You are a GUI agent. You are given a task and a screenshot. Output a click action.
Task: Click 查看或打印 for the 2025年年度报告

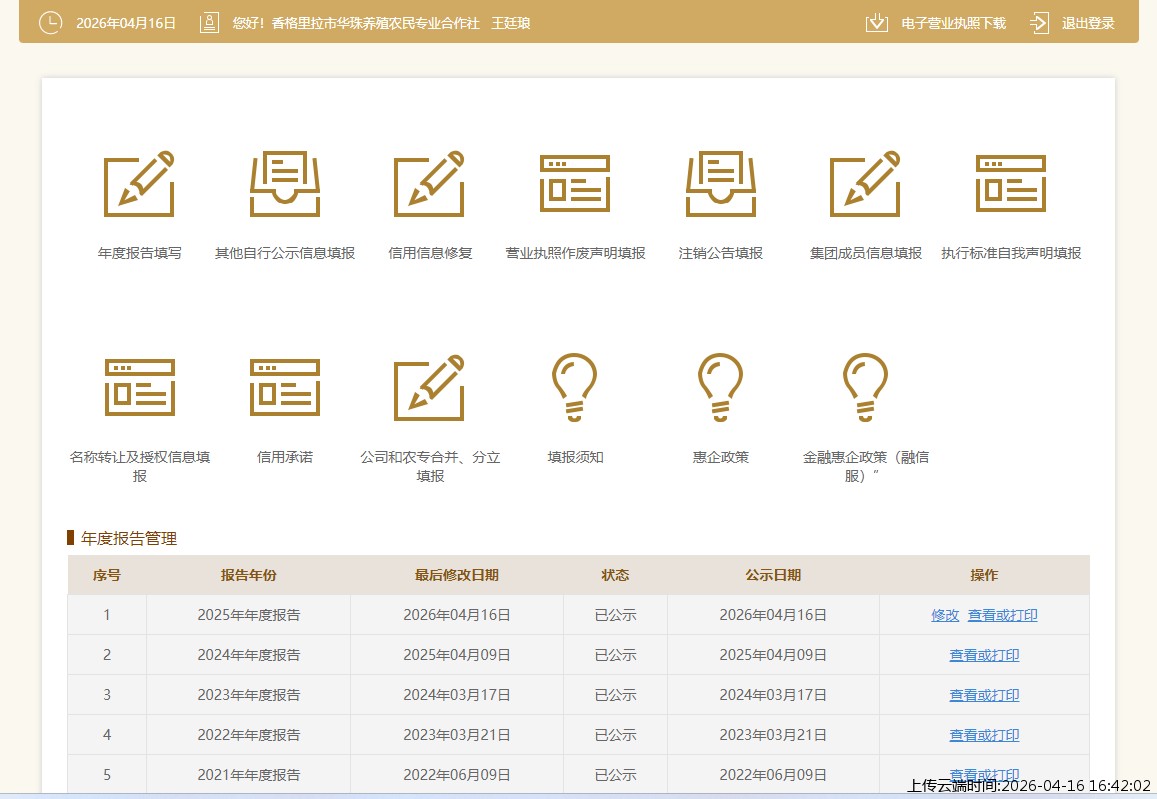click(x=1002, y=615)
